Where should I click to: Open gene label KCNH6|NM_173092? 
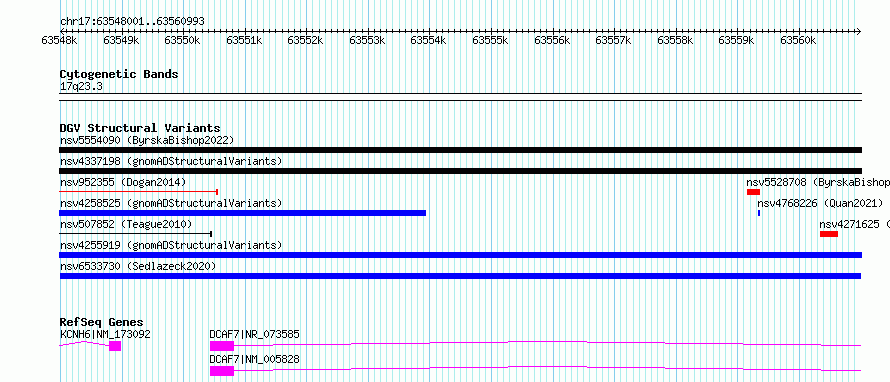[105, 334]
